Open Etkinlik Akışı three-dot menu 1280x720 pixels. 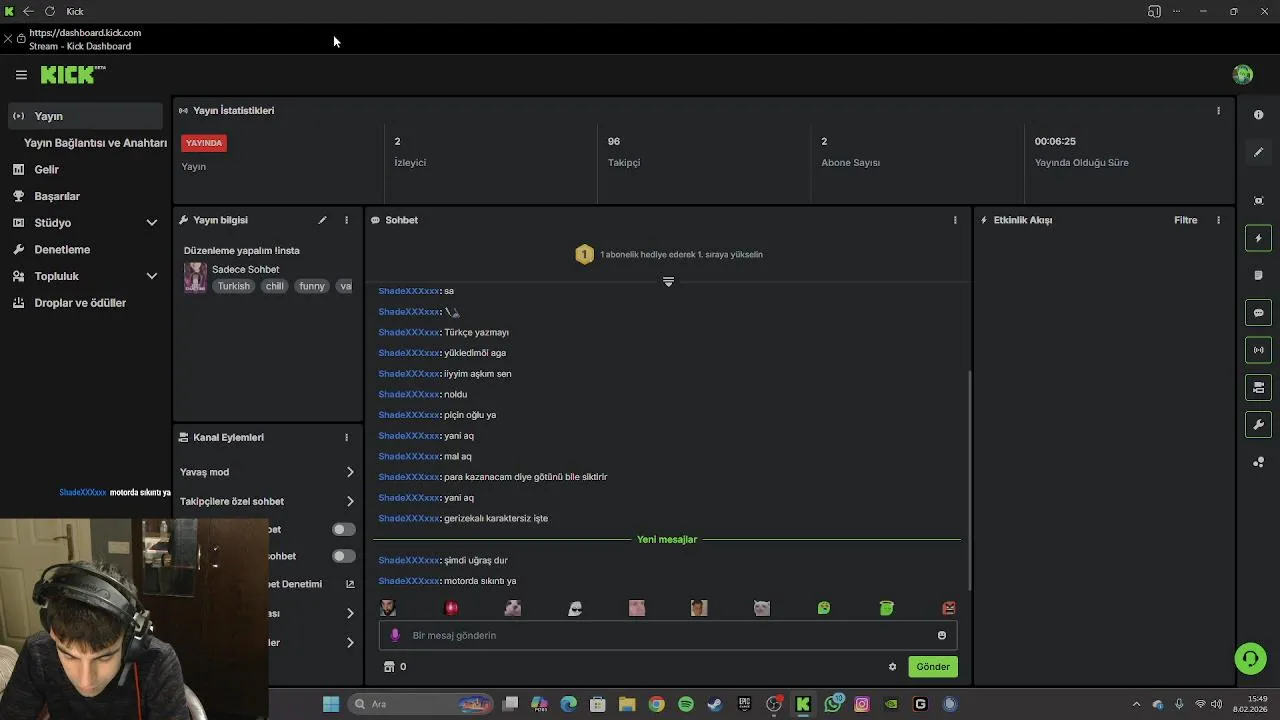pos(1218,220)
